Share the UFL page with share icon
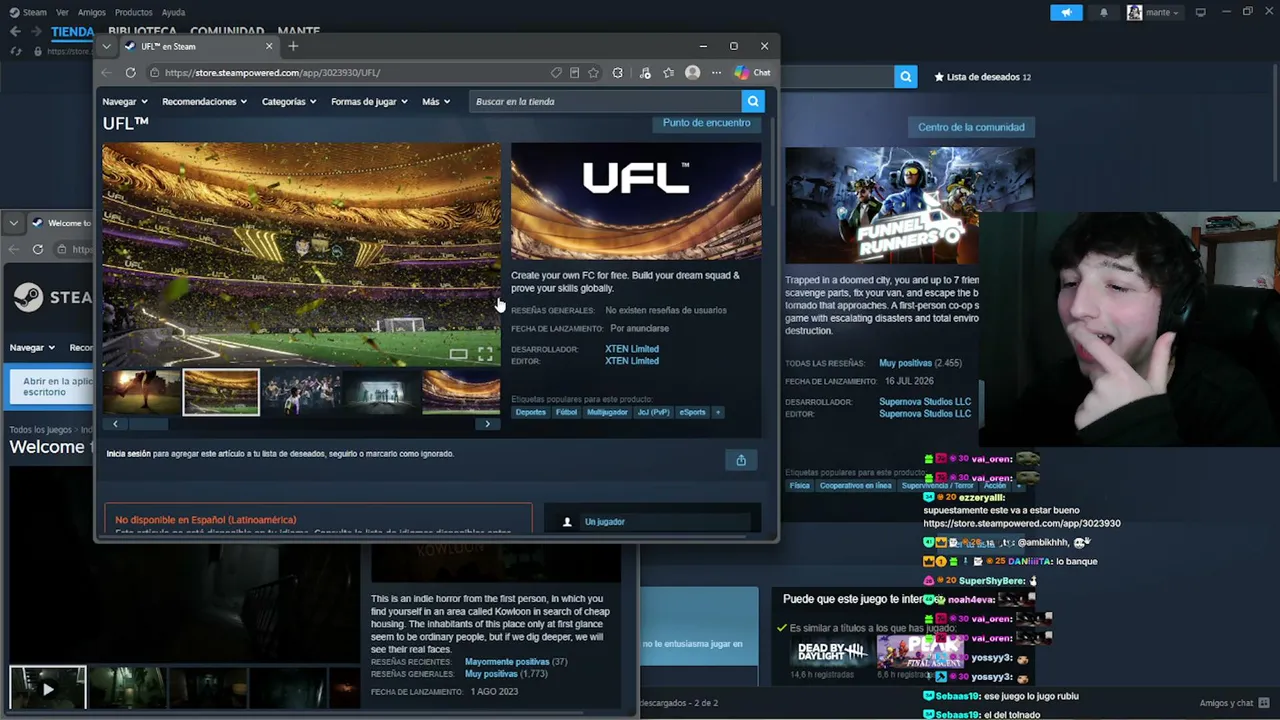The height and width of the screenshot is (720, 1280). point(741,460)
